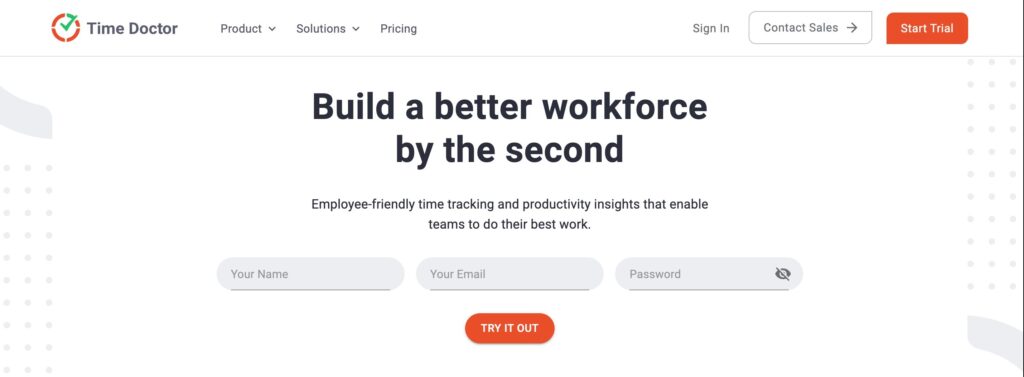This screenshot has width=1024, height=377.
Task: Click the Contact Sales button
Action: (x=810, y=27)
